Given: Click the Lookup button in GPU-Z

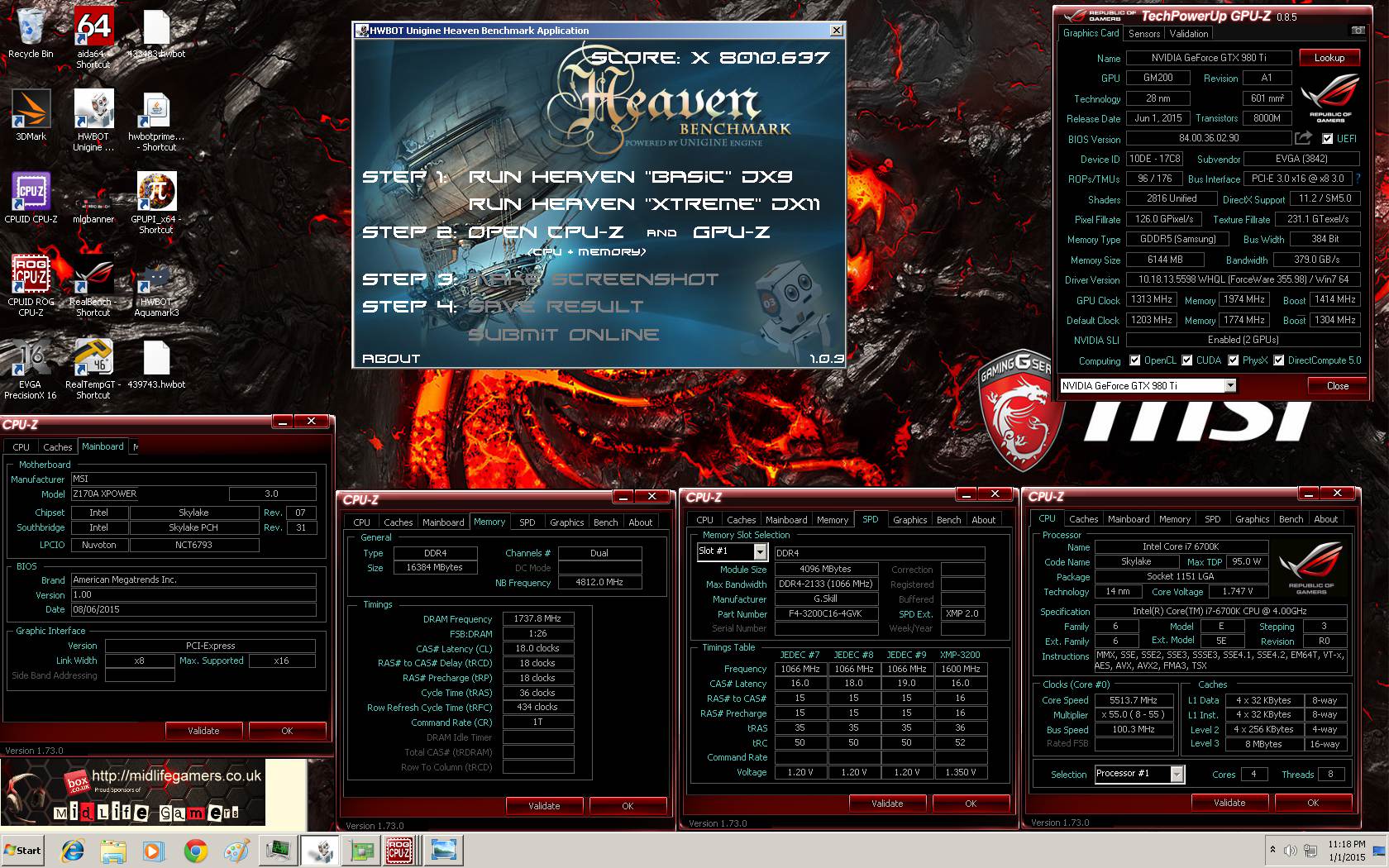Looking at the screenshot, I should click(x=1329, y=58).
